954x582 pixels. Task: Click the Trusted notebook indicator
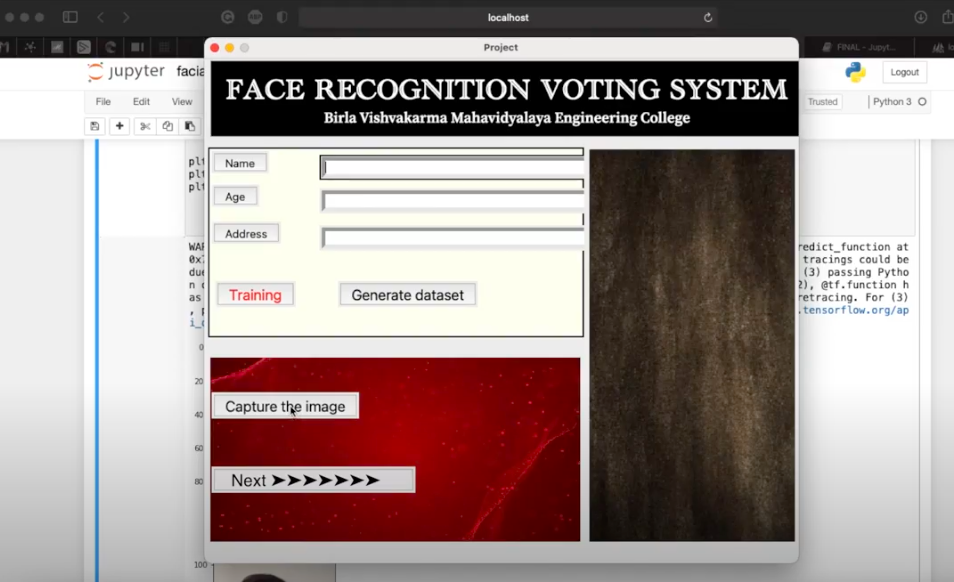tap(823, 102)
